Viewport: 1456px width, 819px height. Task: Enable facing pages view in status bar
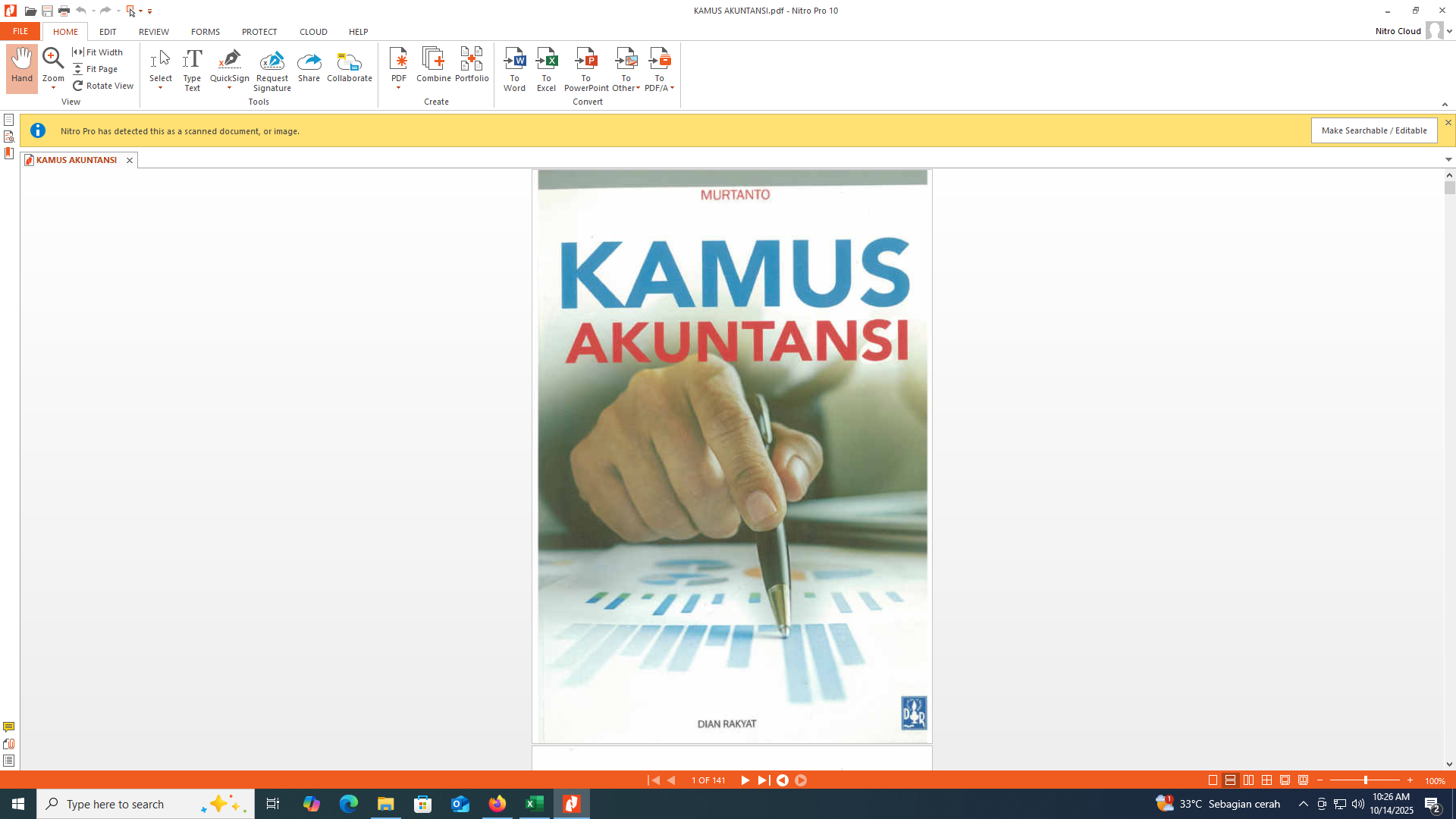1248,780
